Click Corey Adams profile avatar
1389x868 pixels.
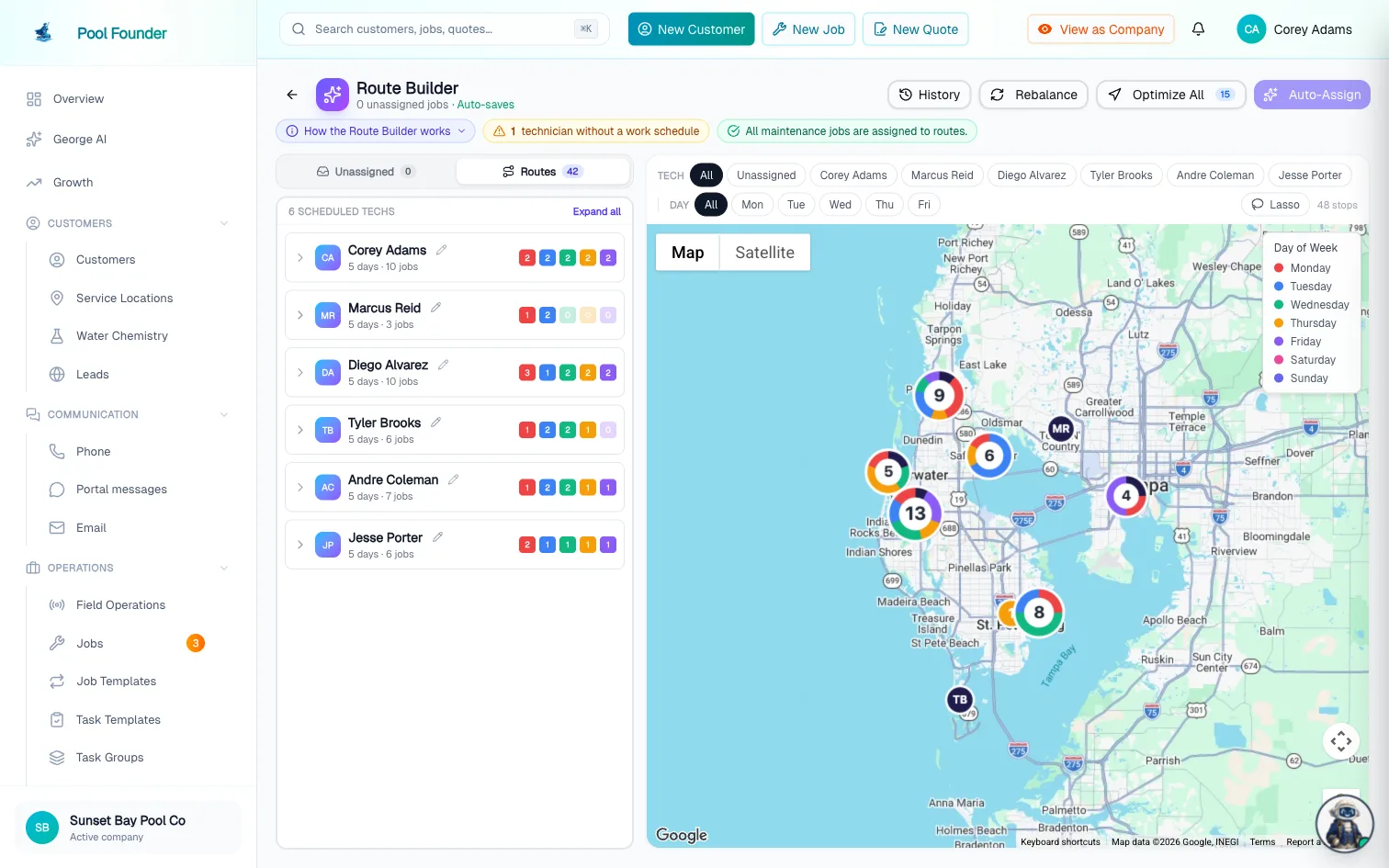pos(1251,29)
